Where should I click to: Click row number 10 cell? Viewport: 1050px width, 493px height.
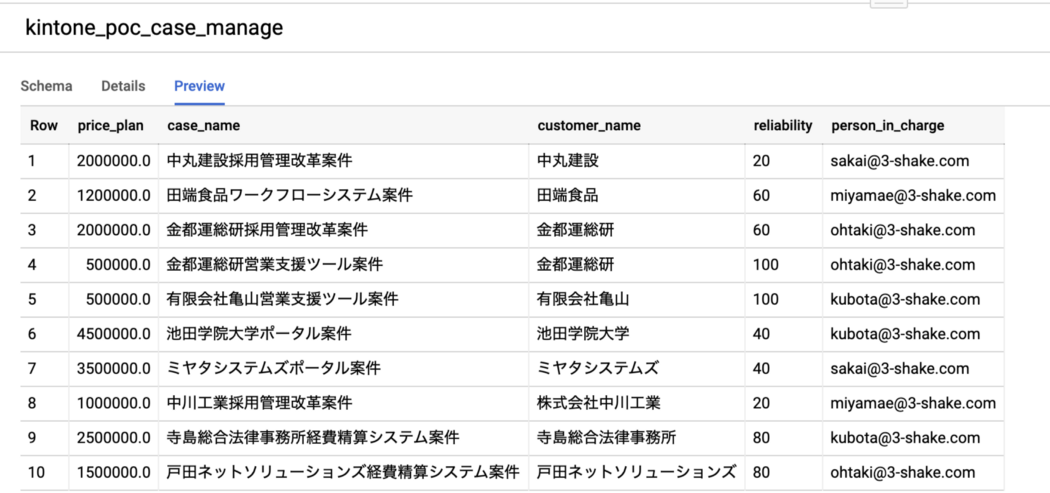coord(37,472)
